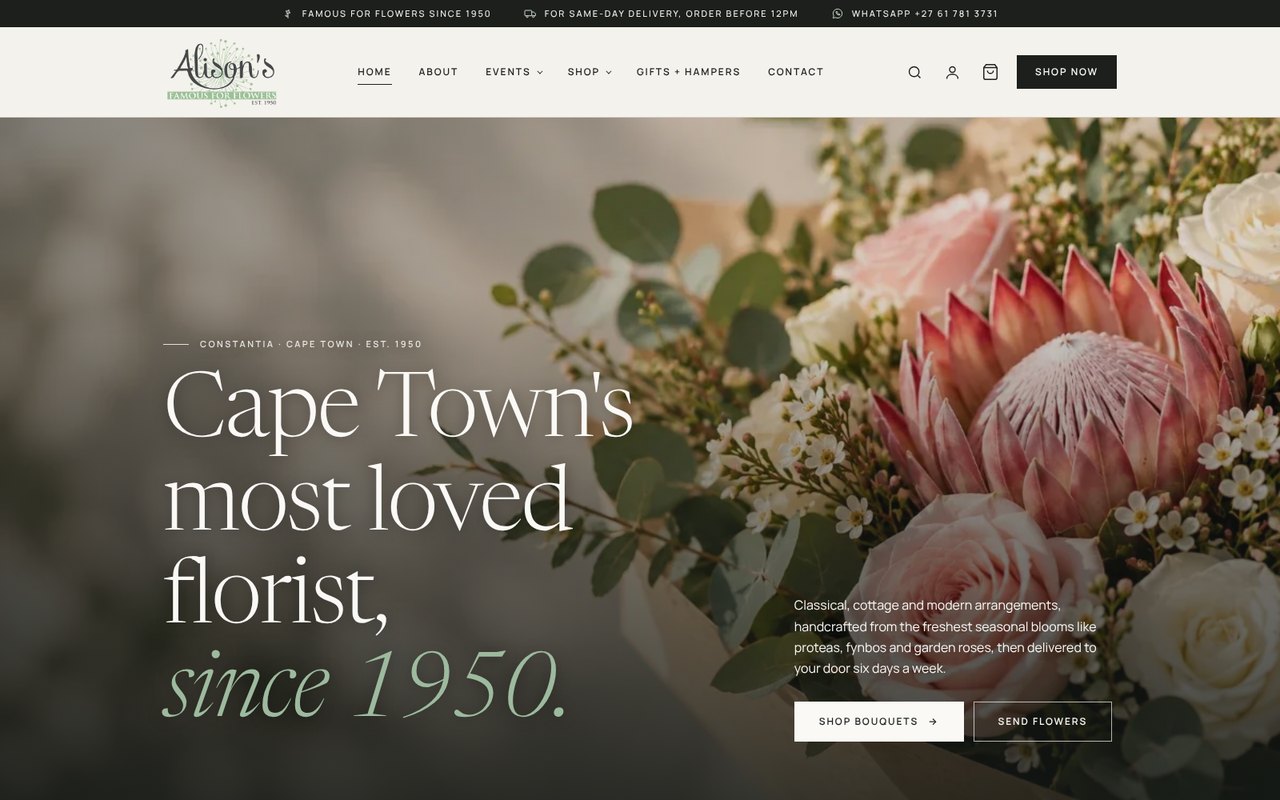
Task: Open the shopping cart icon
Action: coord(990,72)
